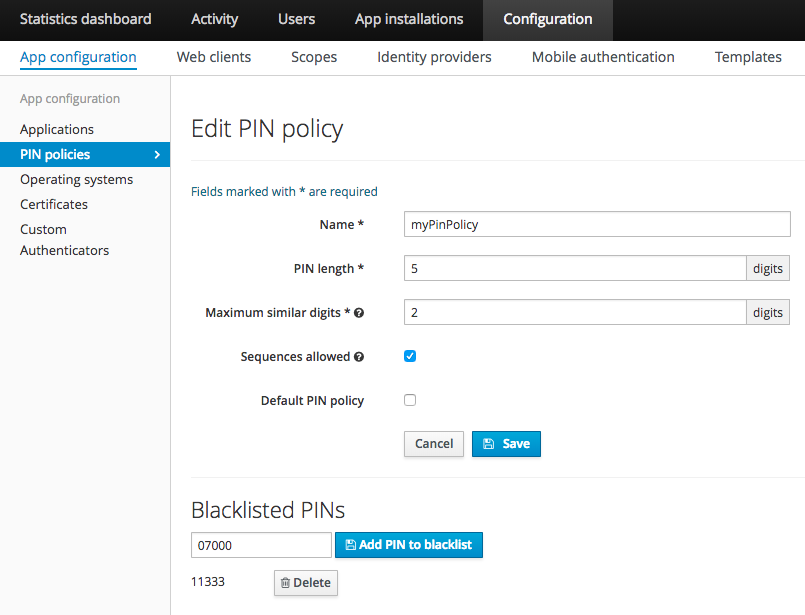Click the disk icon on Add PIN to blacklist

[350, 545]
